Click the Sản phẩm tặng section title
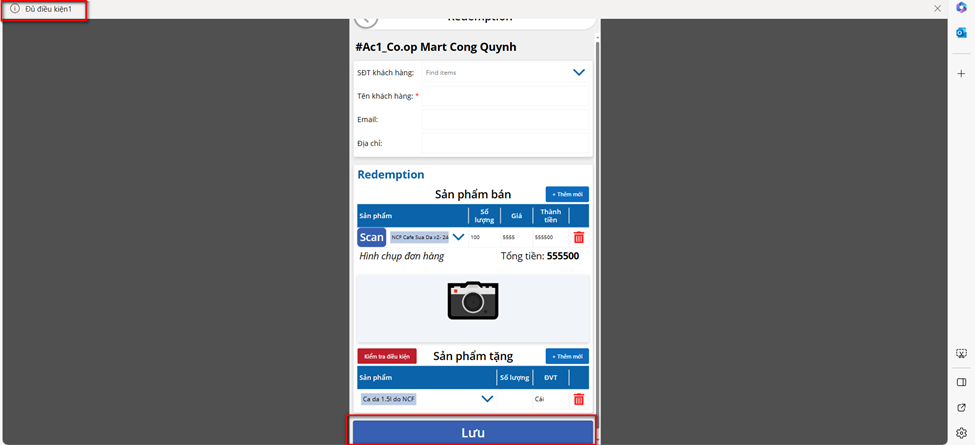This screenshot has height=445, width=975. pos(473,356)
